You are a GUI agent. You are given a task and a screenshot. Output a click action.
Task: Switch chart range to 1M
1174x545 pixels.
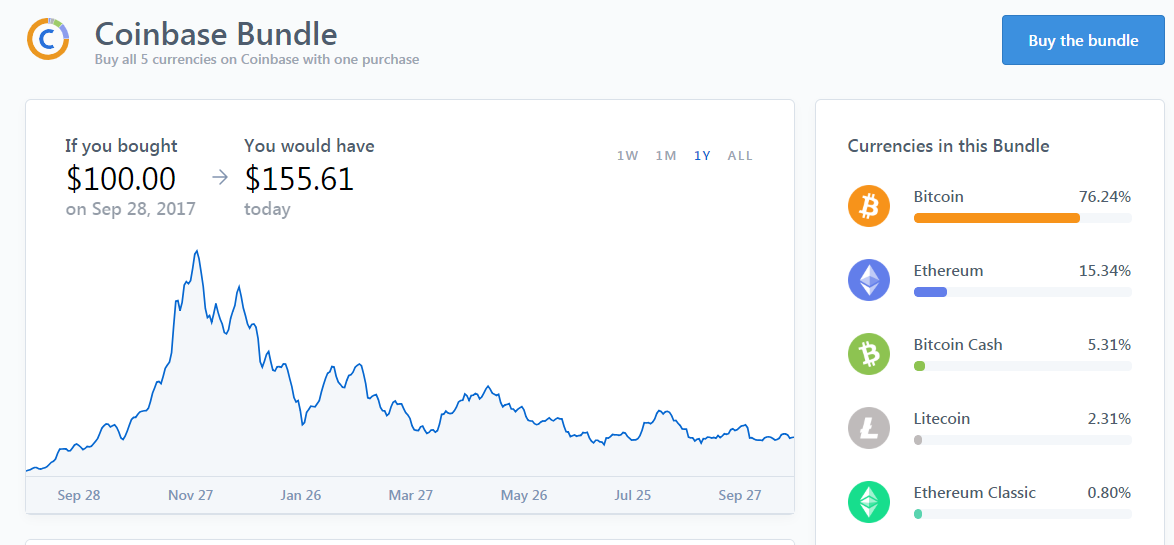(x=666, y=156)
